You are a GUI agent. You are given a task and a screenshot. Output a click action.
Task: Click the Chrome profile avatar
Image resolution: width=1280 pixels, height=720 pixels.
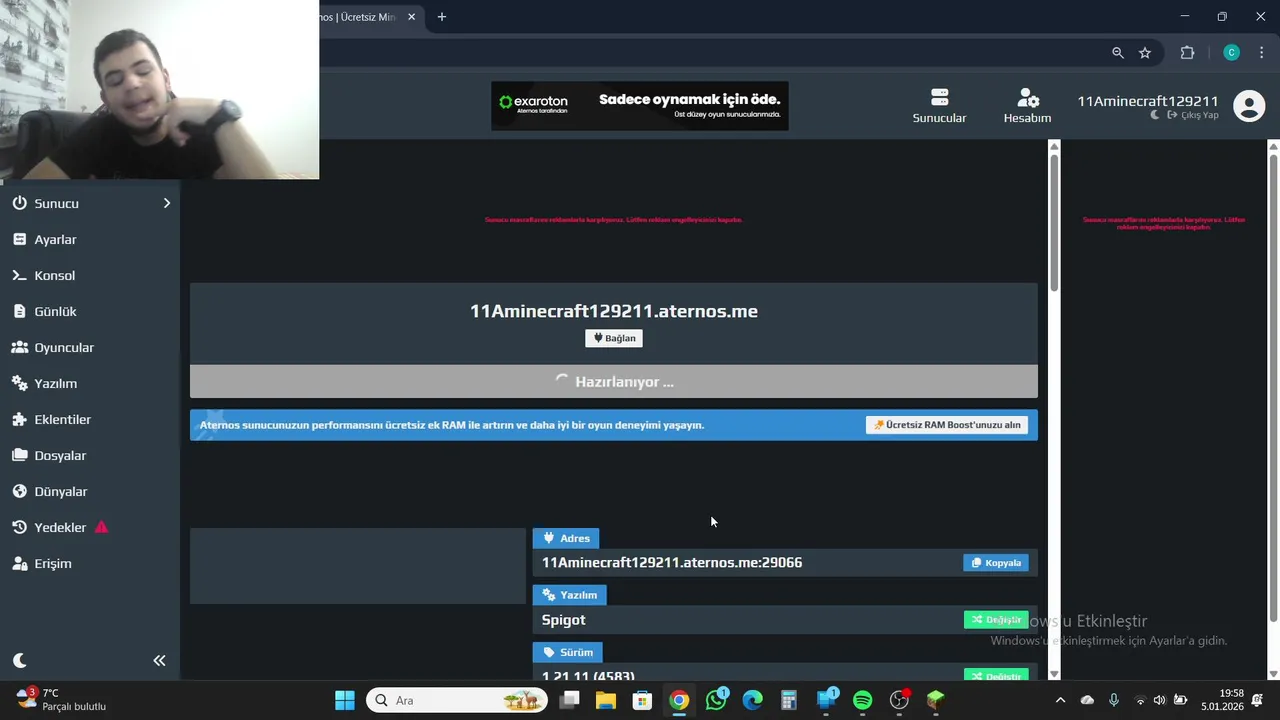coord(1232,53)
